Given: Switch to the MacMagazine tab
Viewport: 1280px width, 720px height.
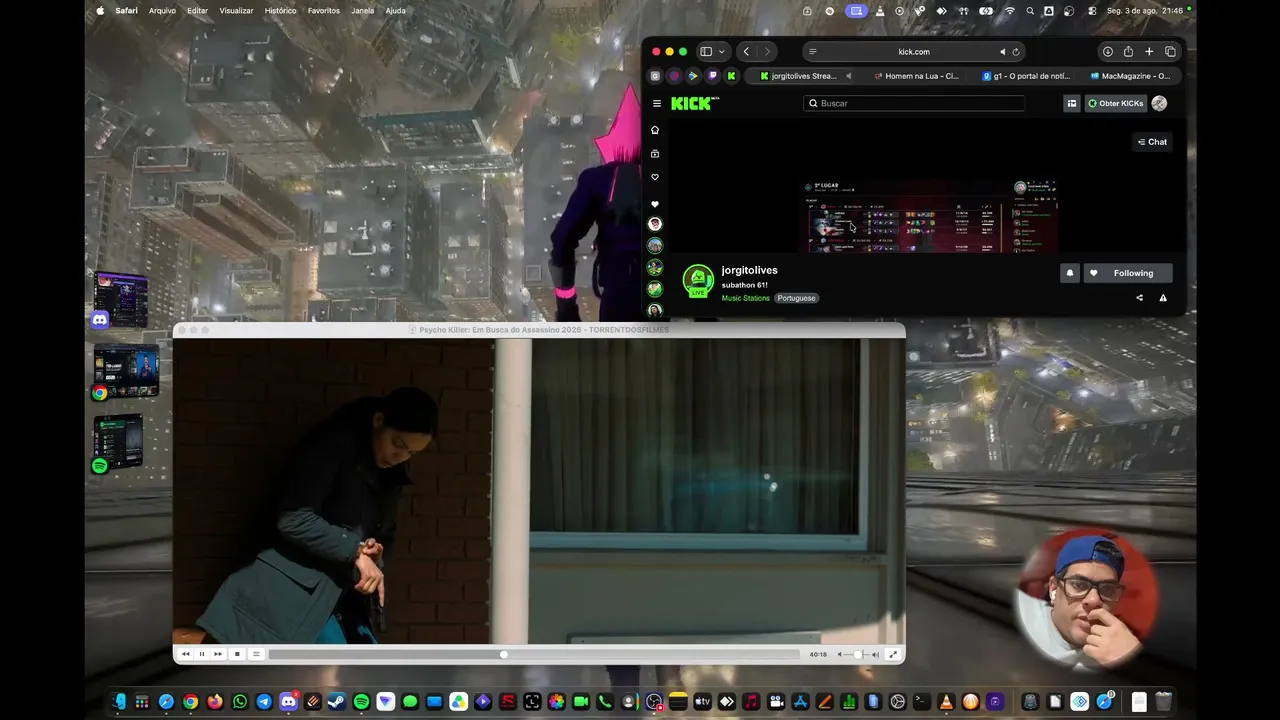Looking at the screenshot, I should tap(1130, 76).
